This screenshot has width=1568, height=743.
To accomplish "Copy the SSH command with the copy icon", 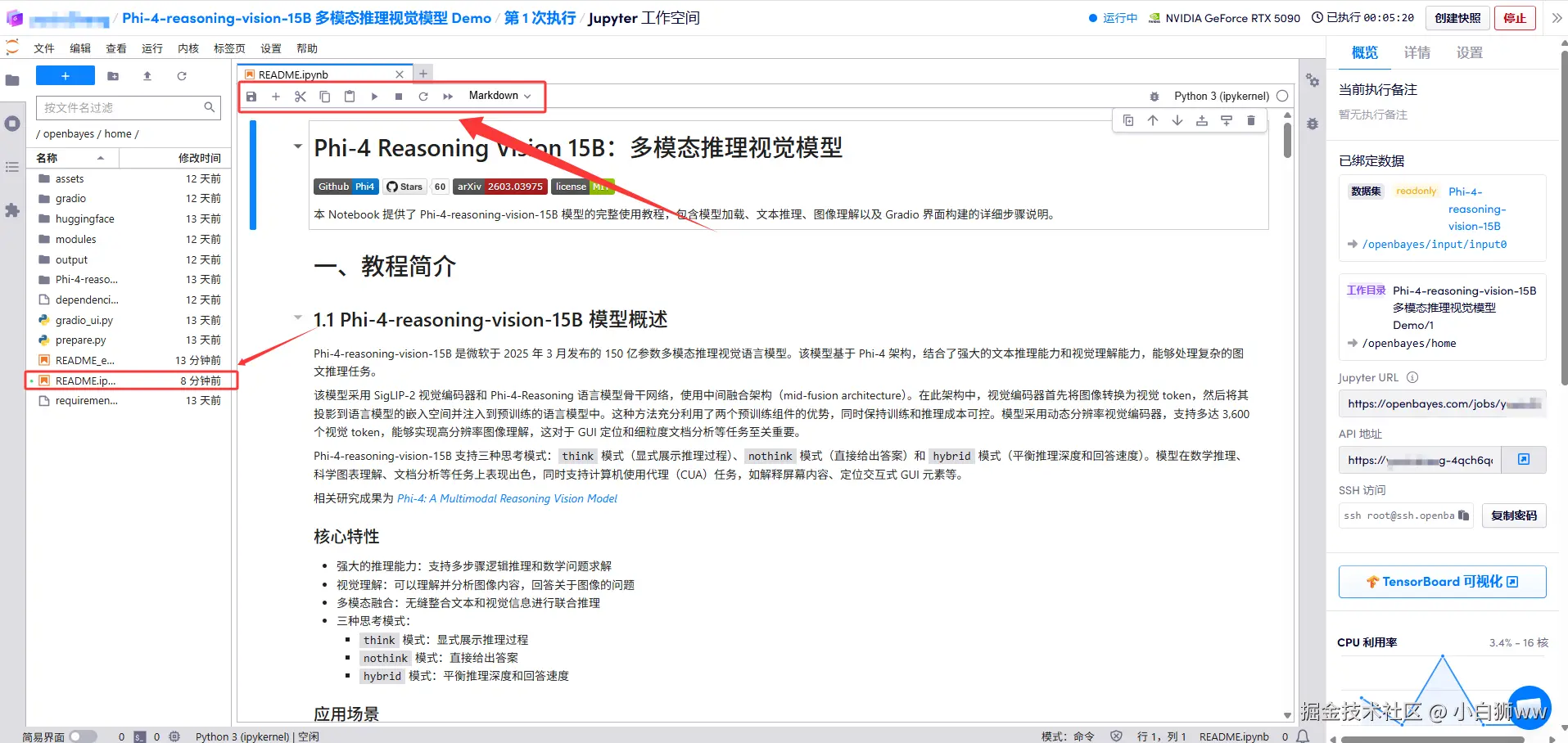I will [x=1464, y=516].
